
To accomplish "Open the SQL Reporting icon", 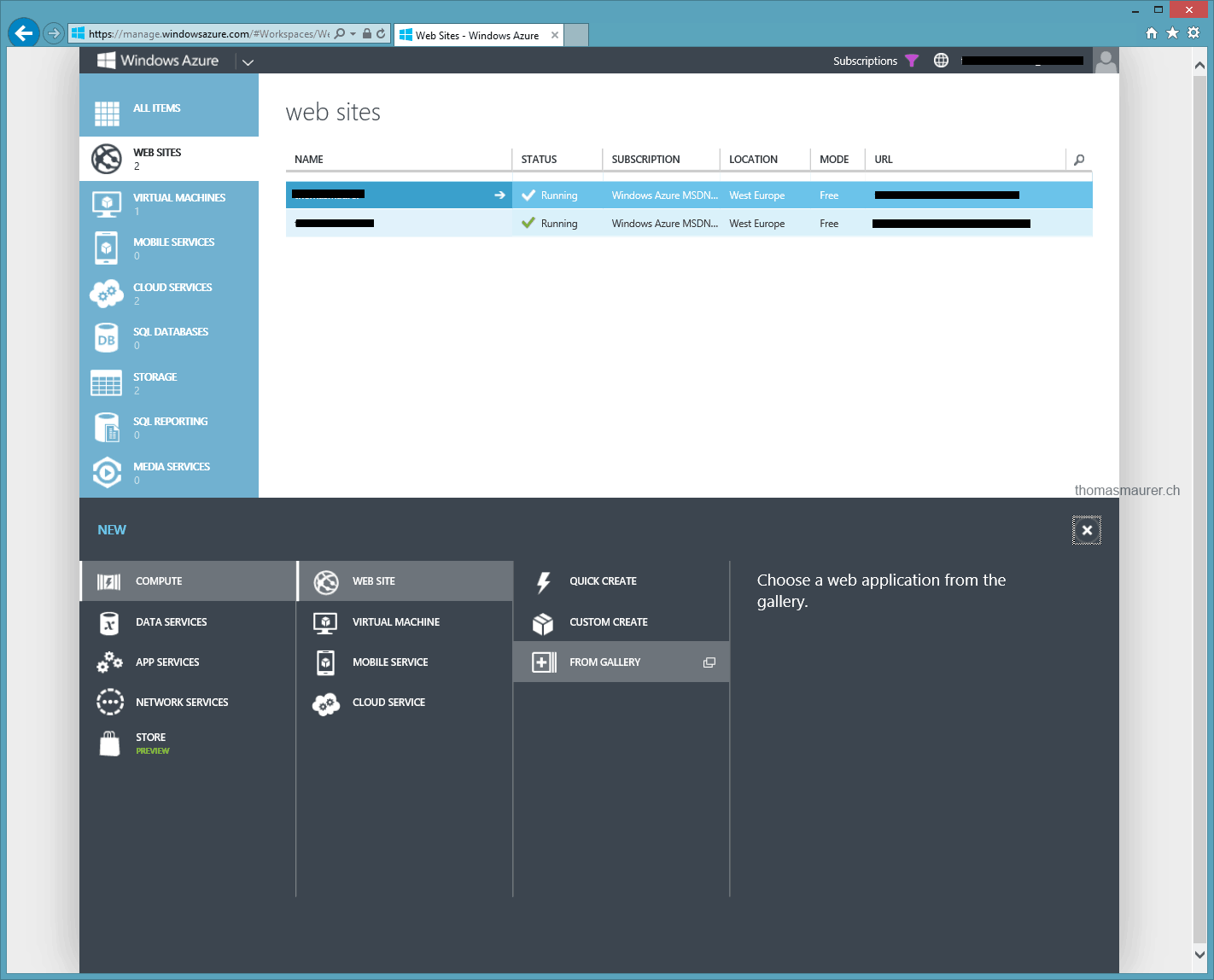I will coord(107,428).
